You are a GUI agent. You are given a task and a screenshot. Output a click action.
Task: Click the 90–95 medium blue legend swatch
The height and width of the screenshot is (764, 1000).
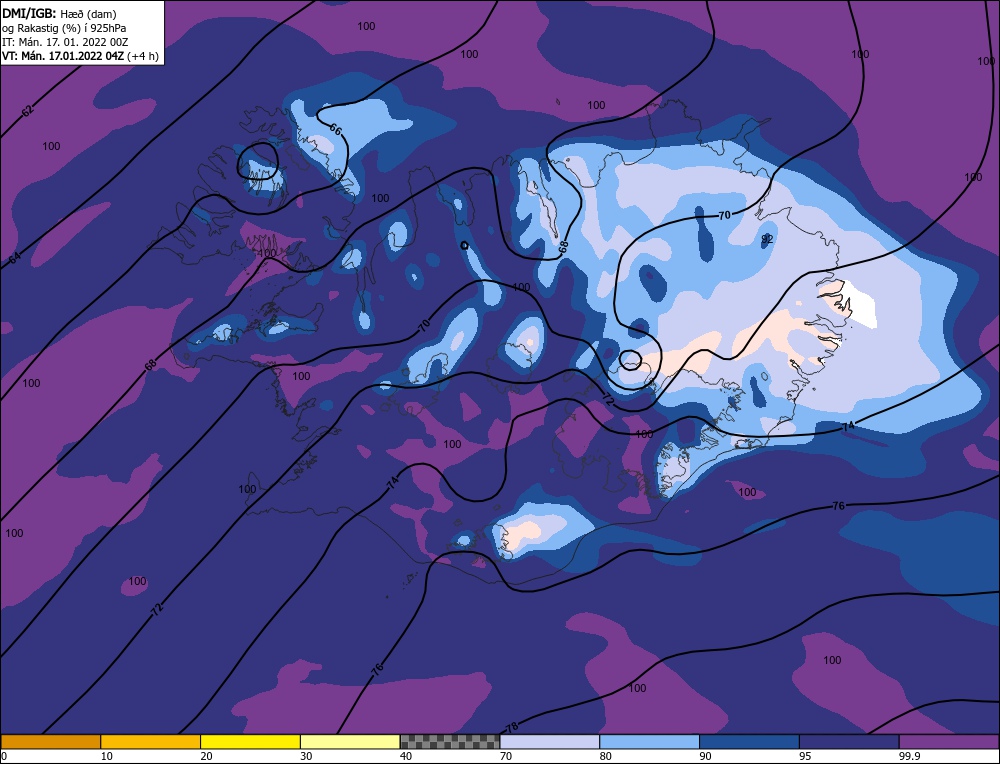click(749, 741)
